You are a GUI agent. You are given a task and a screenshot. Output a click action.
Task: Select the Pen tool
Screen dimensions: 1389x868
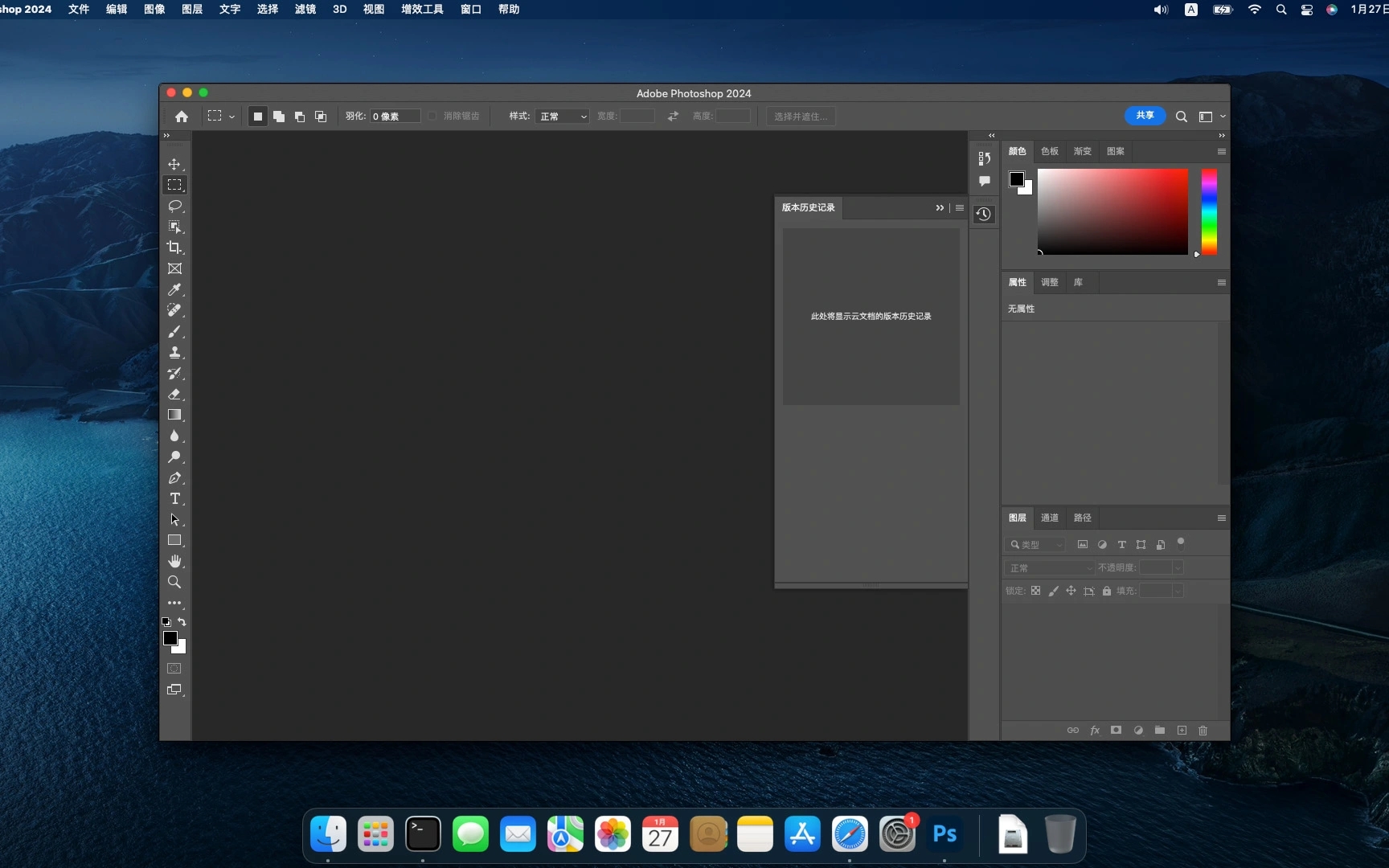tap(174, 477)
